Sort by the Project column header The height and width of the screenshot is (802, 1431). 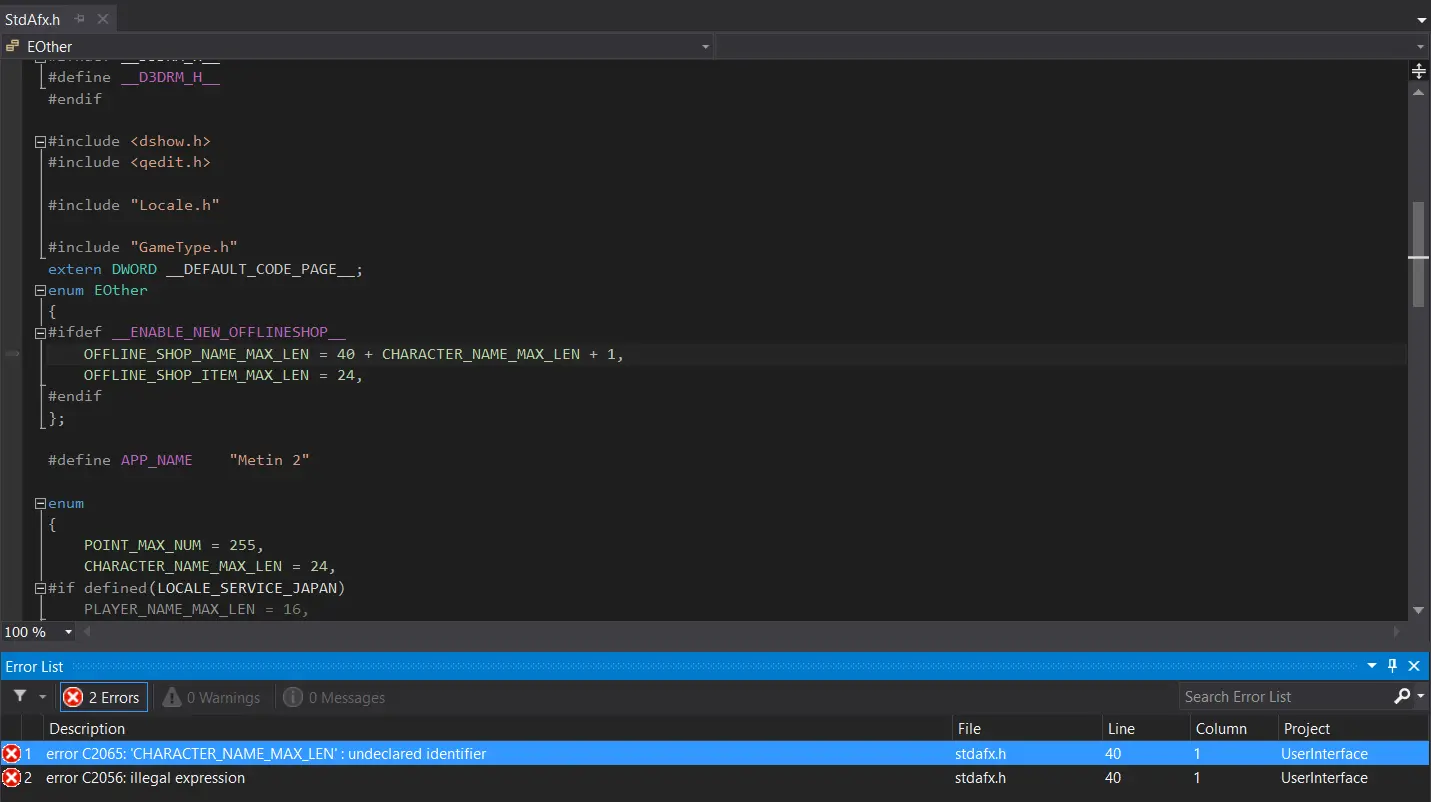1353,728
